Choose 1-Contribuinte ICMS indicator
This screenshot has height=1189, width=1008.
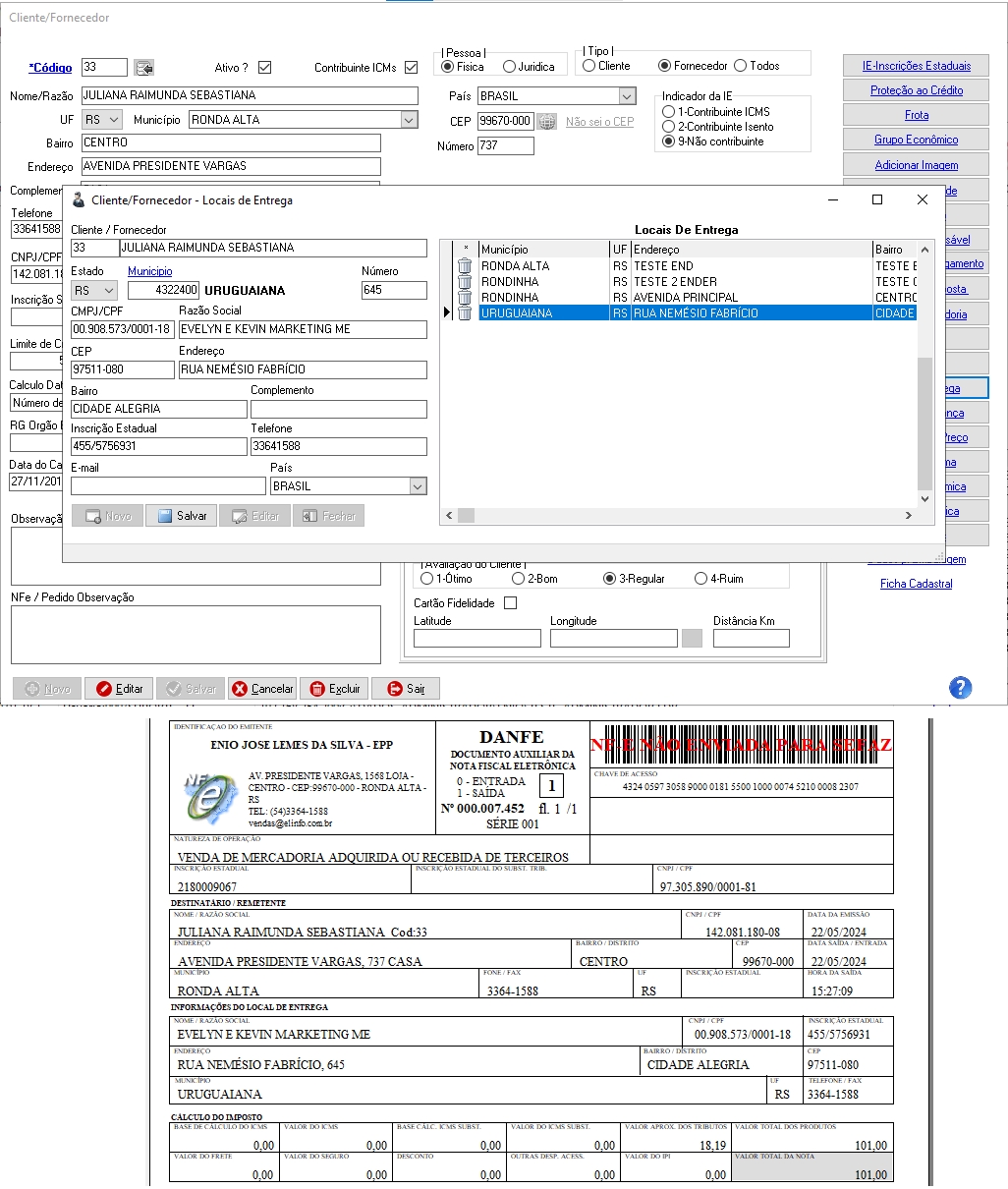point(669,112)
